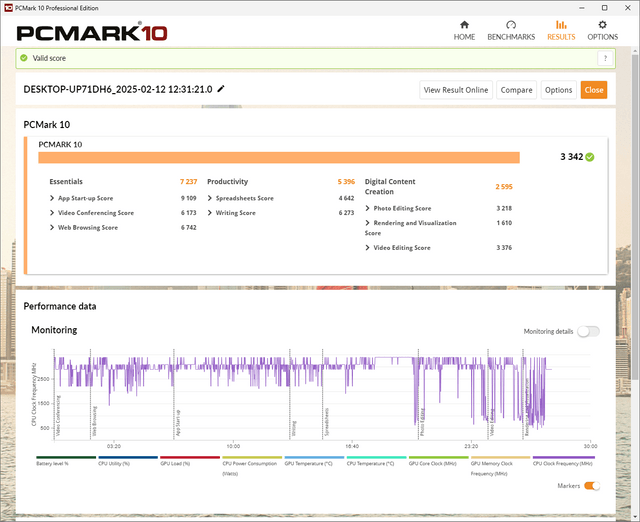
Task: Click the vertical scrollbar on the right
Action: (635, 216)
